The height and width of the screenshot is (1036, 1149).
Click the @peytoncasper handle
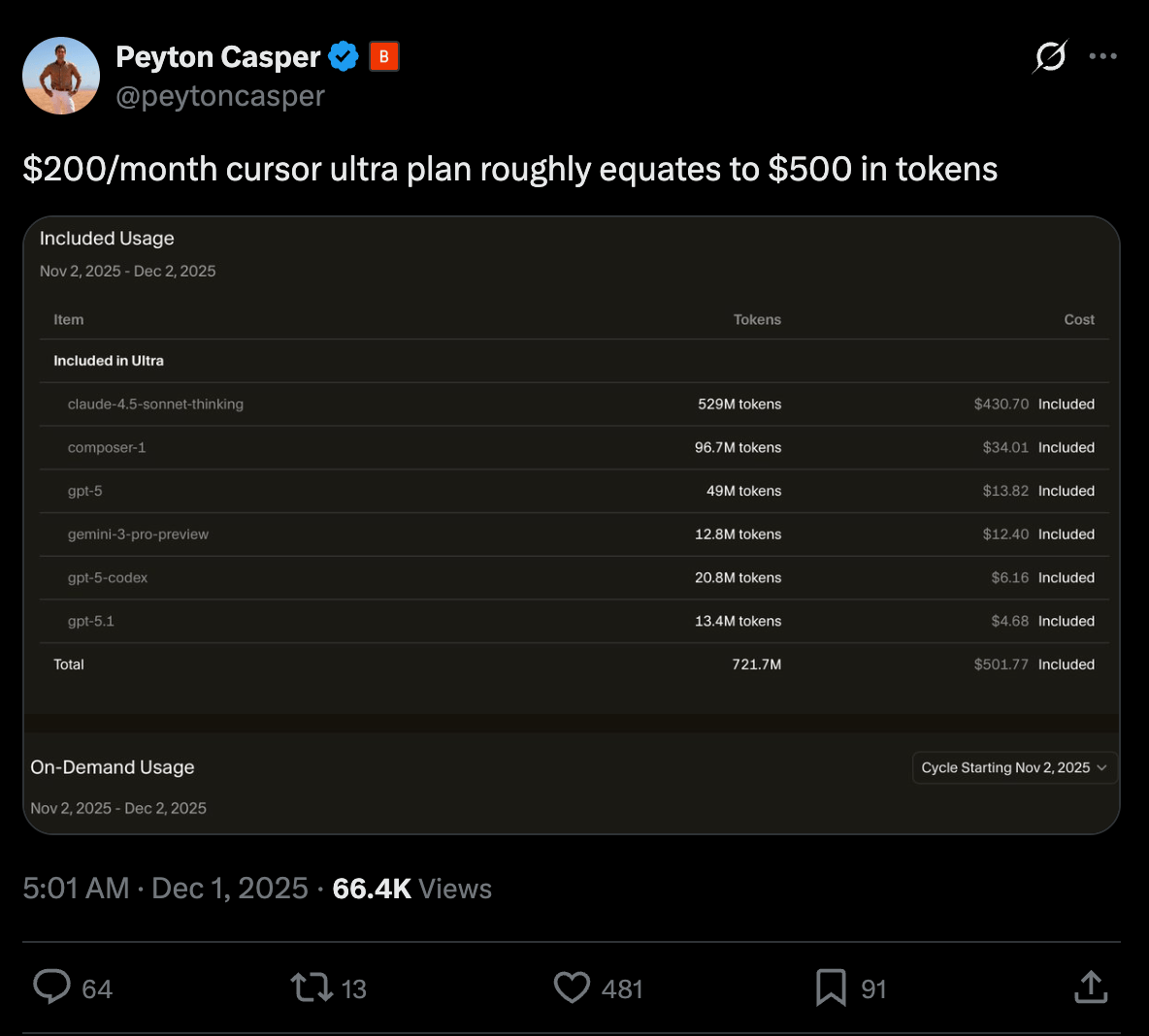point(220,96)
